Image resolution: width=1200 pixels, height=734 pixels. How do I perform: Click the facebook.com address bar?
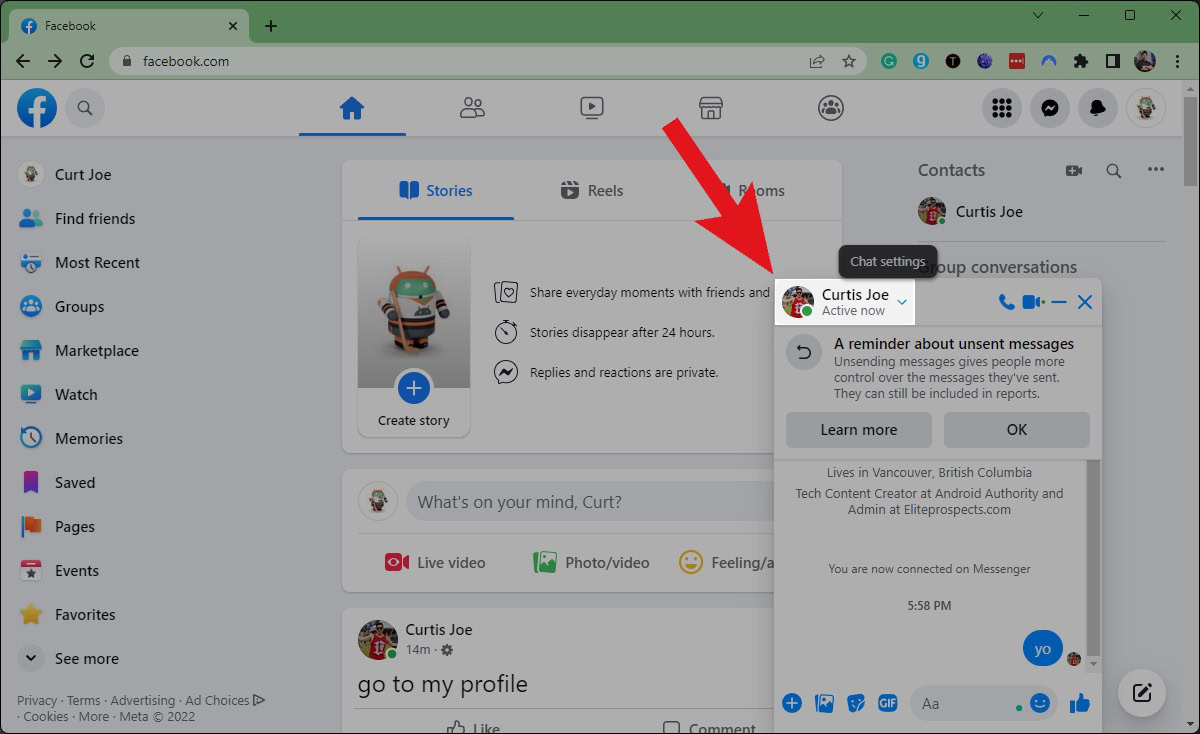(486, 61)
